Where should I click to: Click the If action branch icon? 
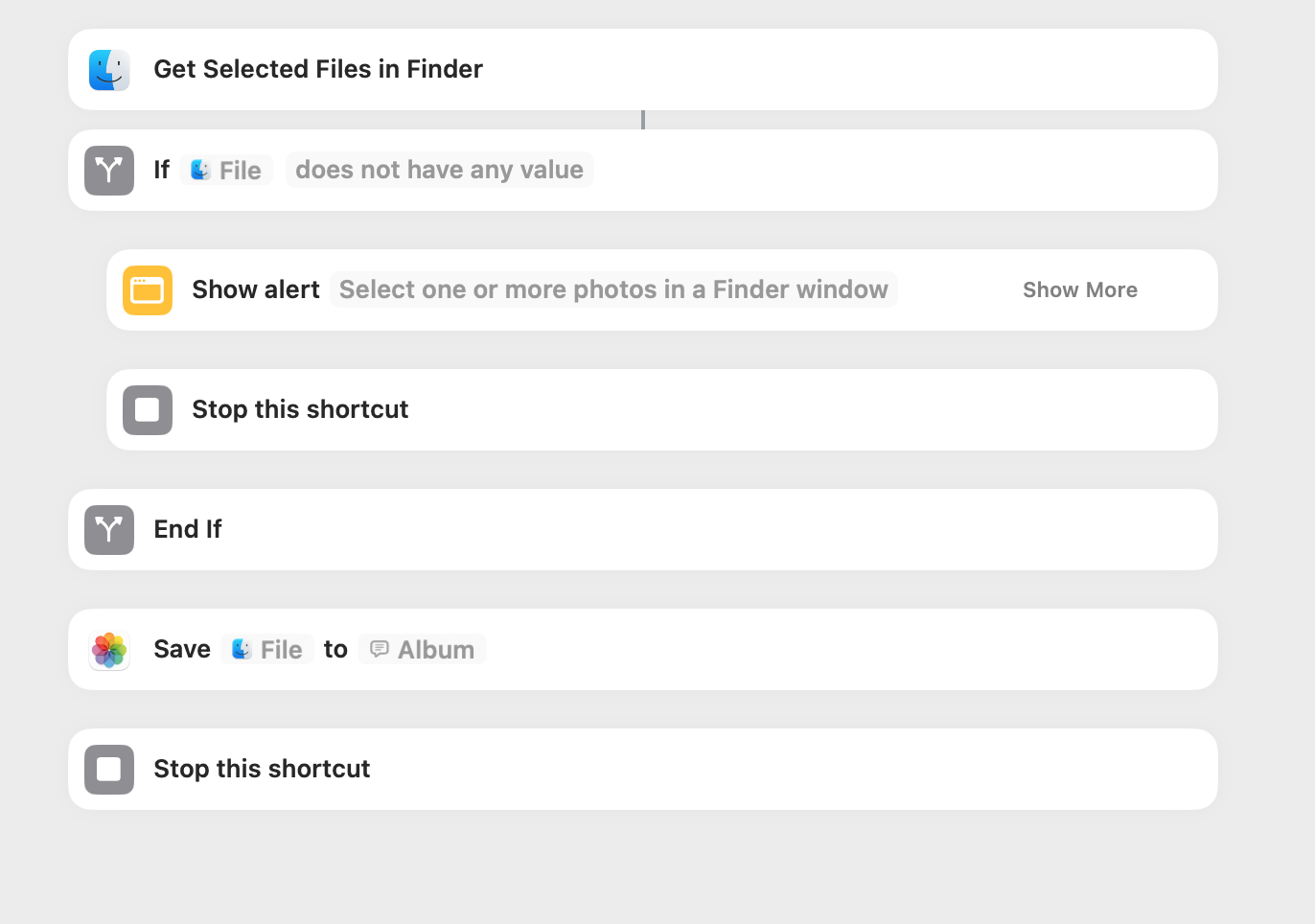pyautogui.click(x=109, y=171)
